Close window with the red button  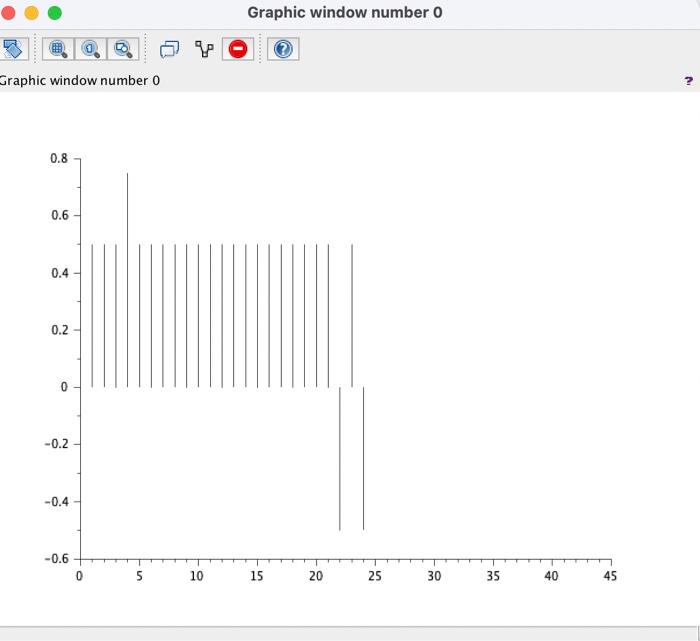pos(8,12)
